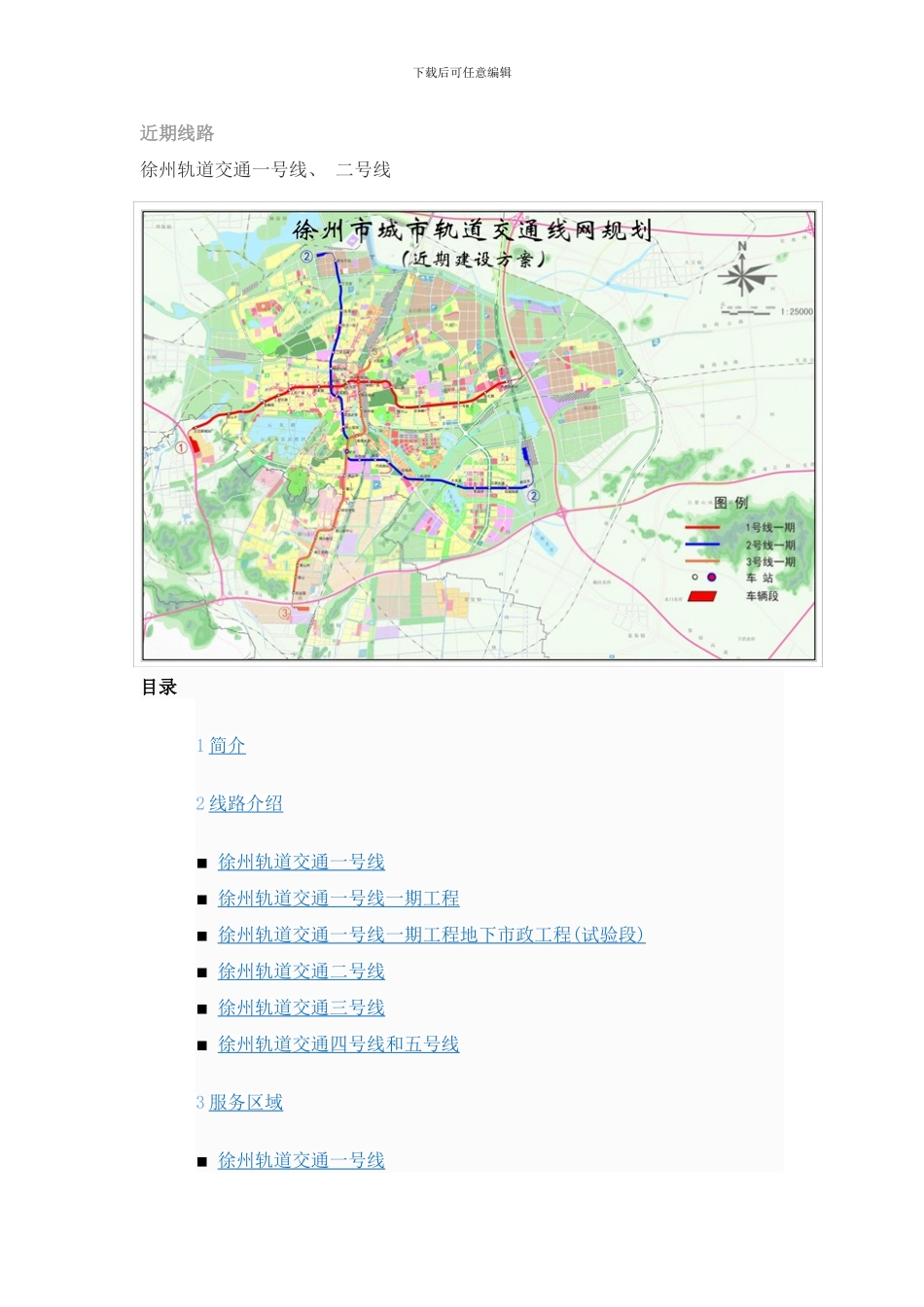Open the 线路介绍 link

tap(246, 804)
